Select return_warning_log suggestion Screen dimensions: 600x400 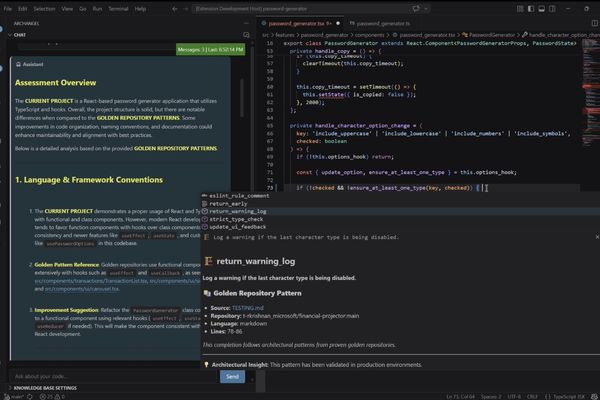(x=400, y=211)
